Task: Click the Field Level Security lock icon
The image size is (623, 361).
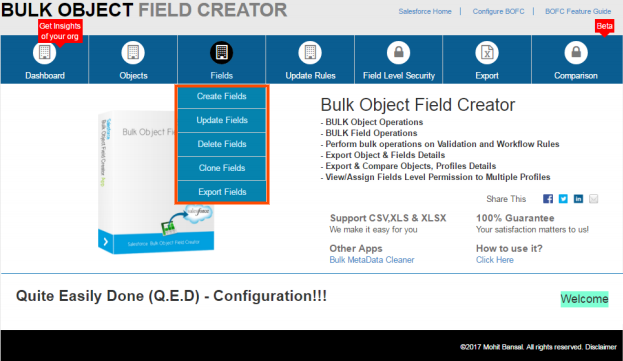Action: (399, 52)
